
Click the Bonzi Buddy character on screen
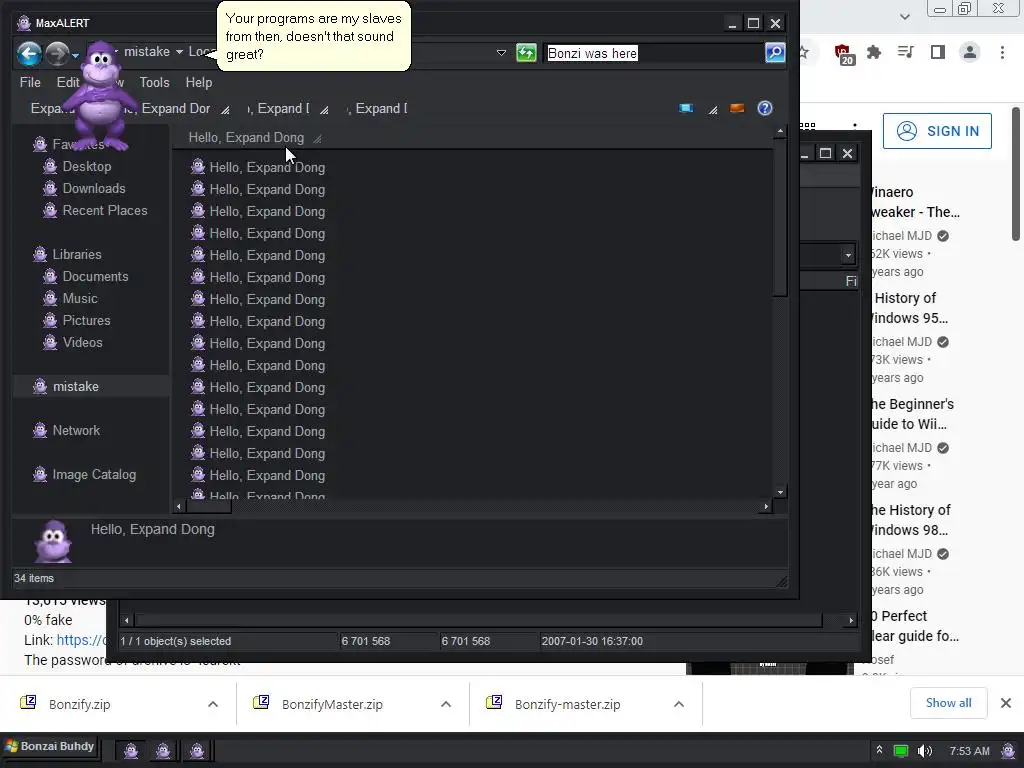[x=100, y=95]
